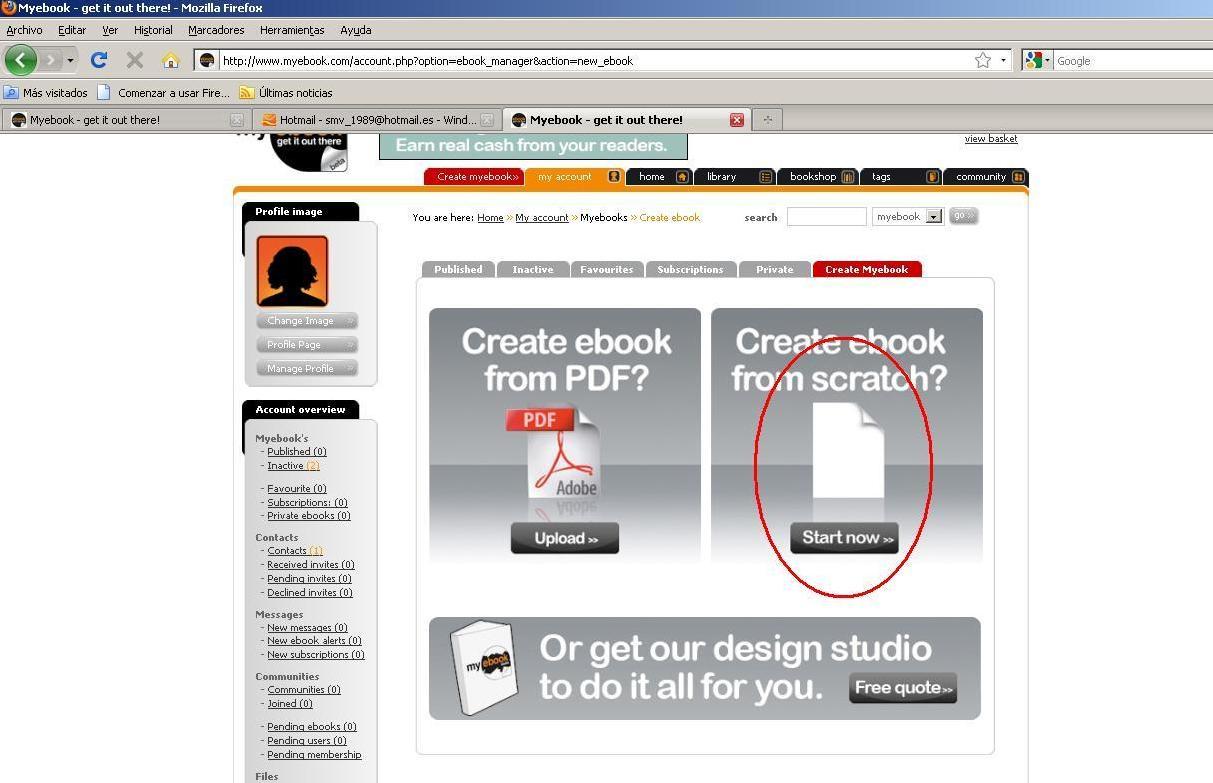Screen dimensions: 1213x783
Task: Open a new browser tab
Action: 768,119
